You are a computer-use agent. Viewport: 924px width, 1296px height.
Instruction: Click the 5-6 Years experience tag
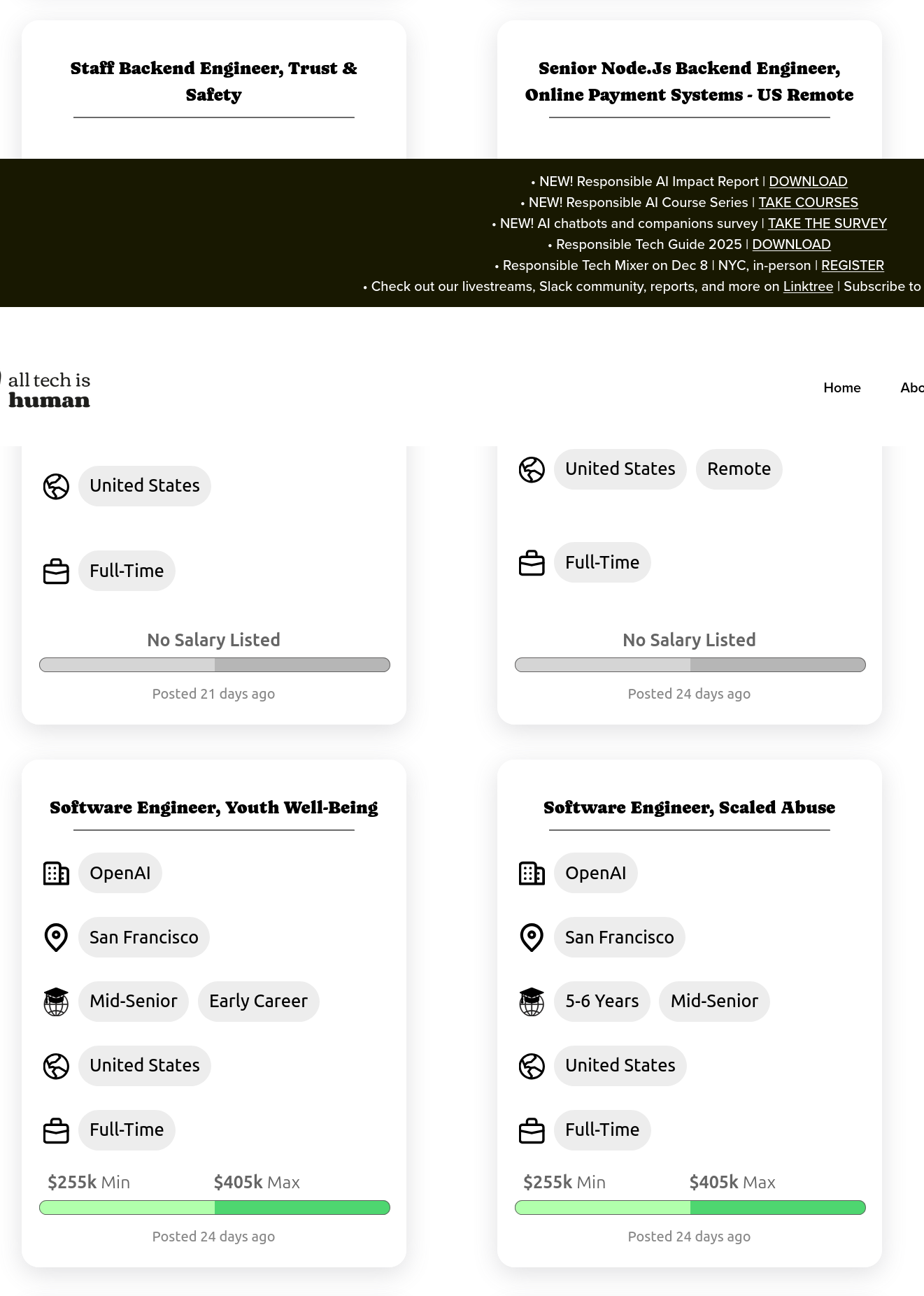[602, 1002]
